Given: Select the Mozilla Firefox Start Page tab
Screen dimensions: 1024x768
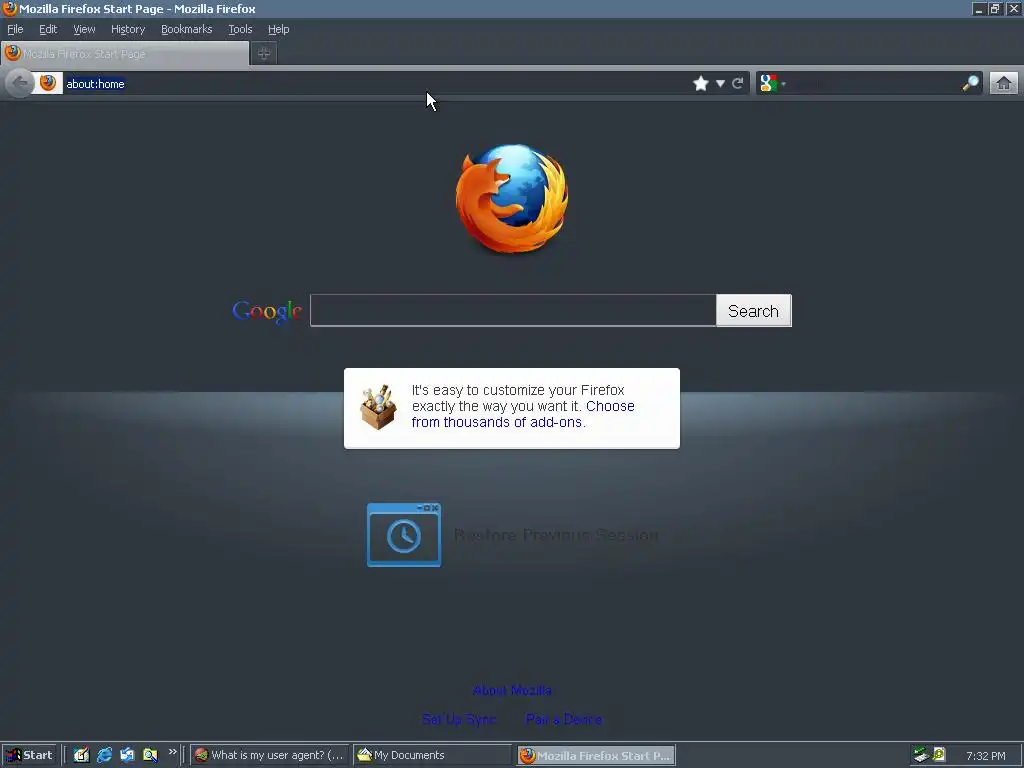Looking at the screenshot, I should coord(125,54).
